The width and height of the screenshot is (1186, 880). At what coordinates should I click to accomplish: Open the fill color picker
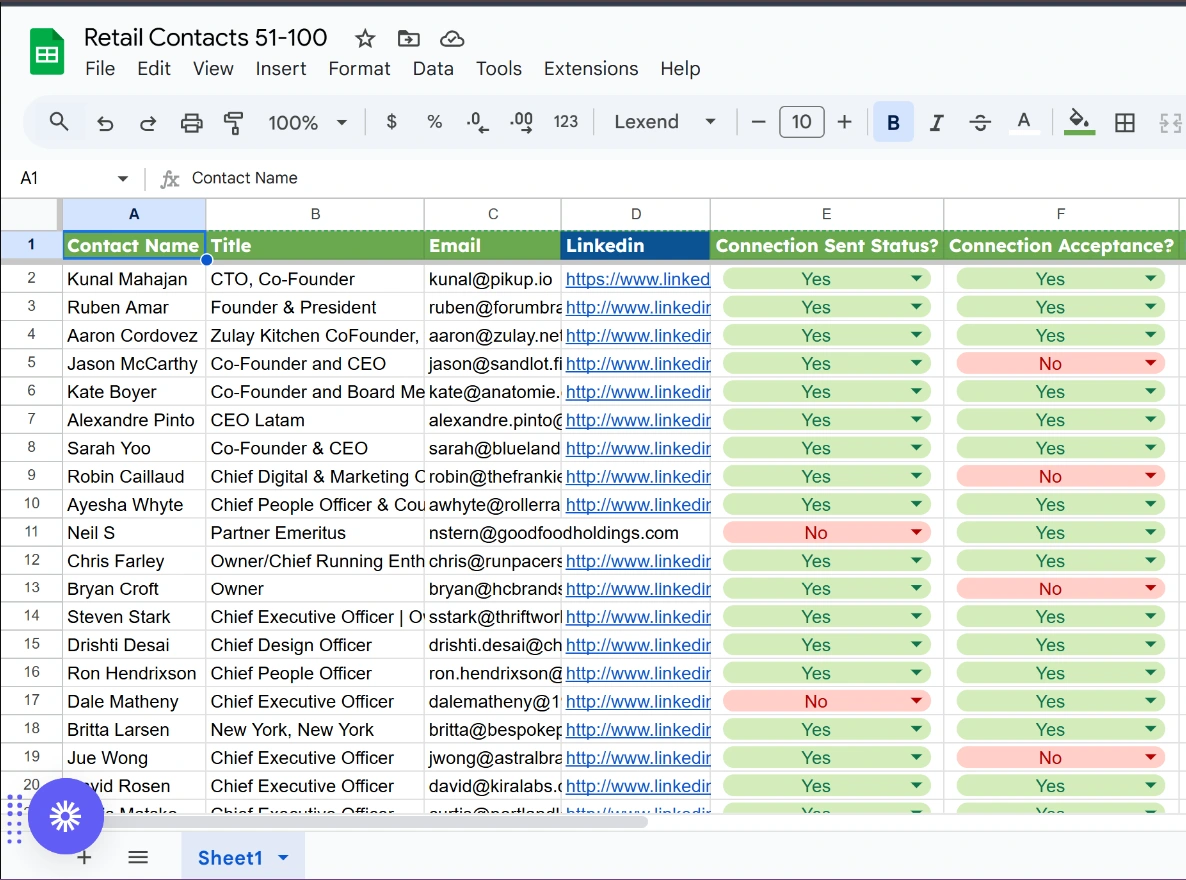(x=1079, y=122)
